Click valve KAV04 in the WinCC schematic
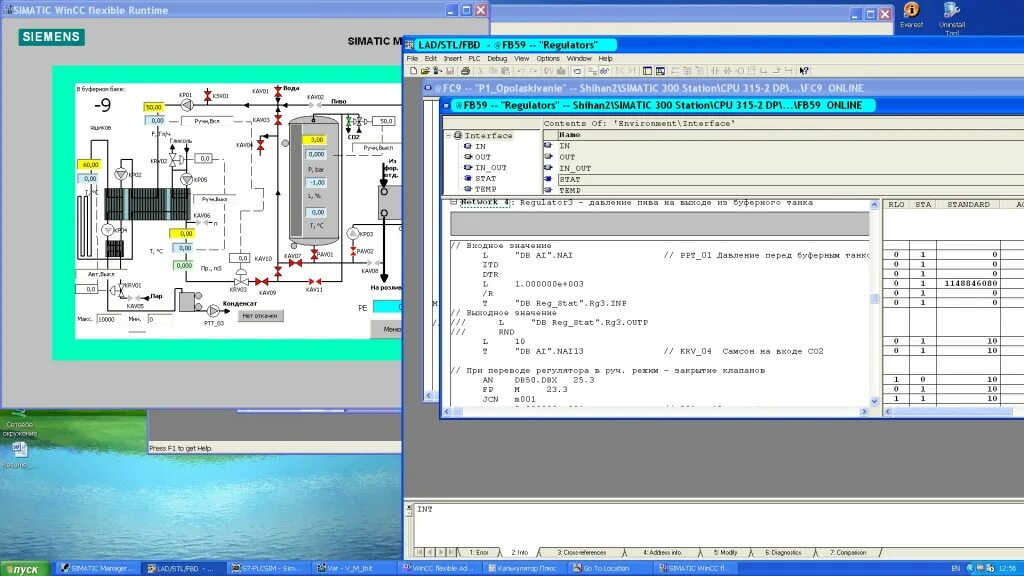Viewport: 1024px width, 576px height. pyautogui.click(x=261, y=146)
